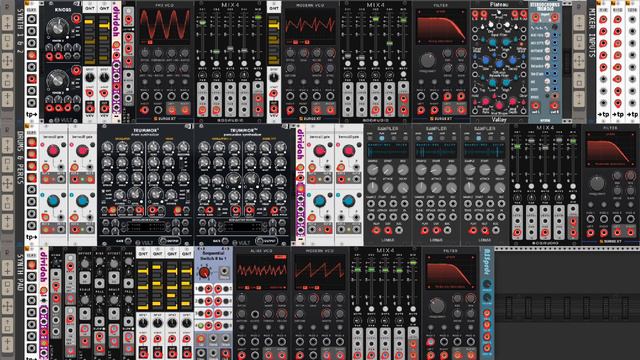Click the last →tp label at far right

click(632, 115)
